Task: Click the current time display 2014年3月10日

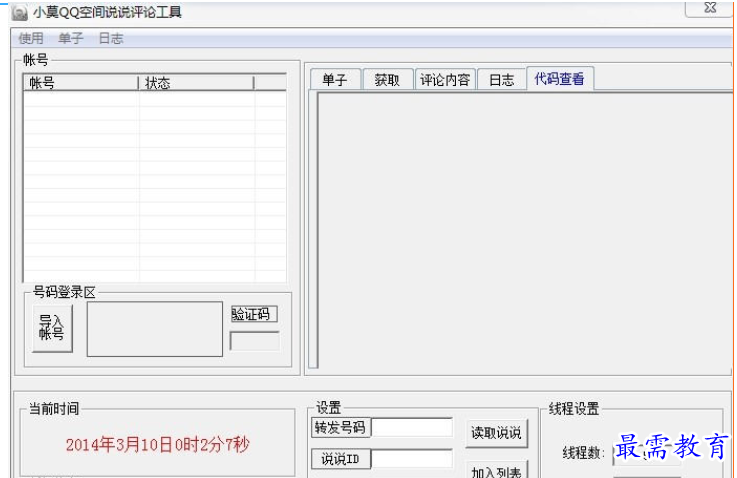Action: 157,444
